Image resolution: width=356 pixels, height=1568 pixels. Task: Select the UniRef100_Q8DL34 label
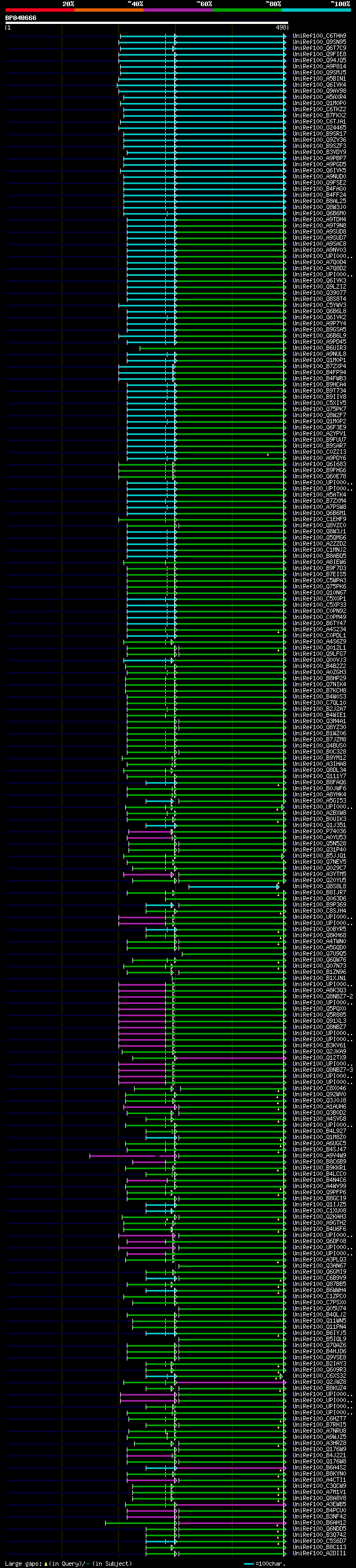tap(319, 770)
